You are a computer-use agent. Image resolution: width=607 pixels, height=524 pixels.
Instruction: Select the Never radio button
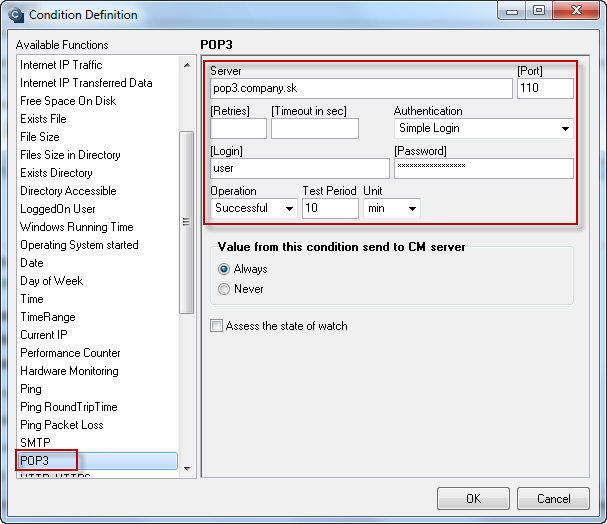coord(224,289)
